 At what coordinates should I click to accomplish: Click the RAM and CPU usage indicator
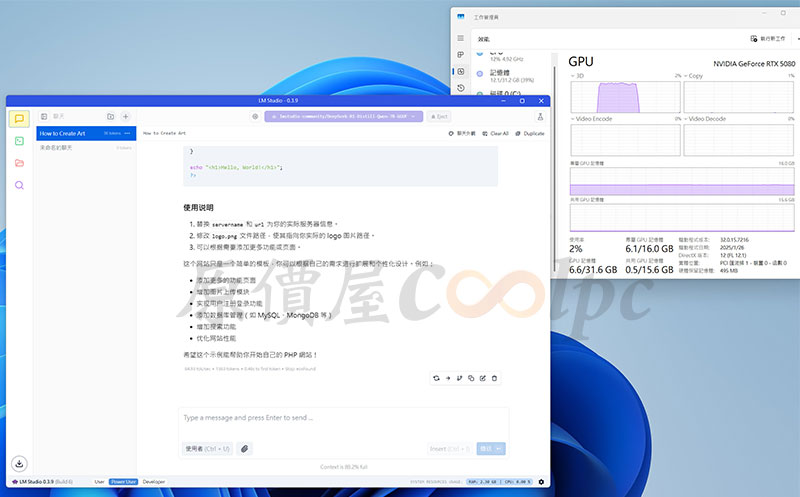(499, 482)
